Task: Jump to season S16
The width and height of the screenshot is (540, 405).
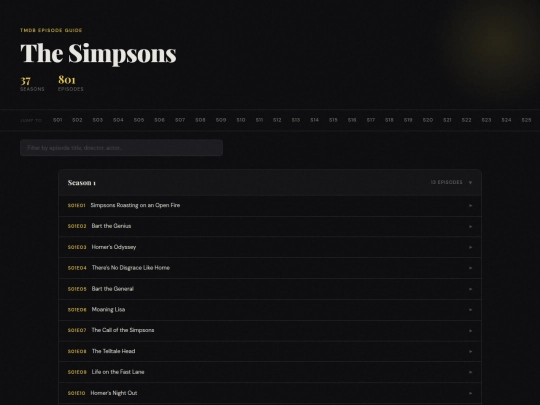Action: pyautogui.click(x=352, y=120)
